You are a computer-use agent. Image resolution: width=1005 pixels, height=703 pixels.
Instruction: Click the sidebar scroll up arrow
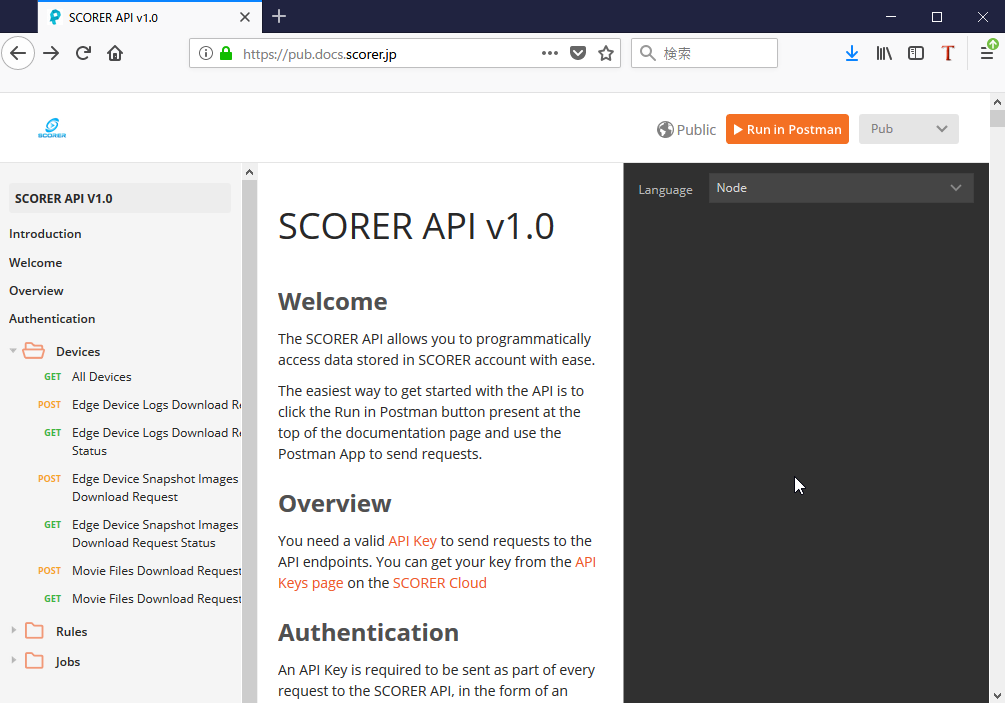pyautogui.click(x=249, y=172)
